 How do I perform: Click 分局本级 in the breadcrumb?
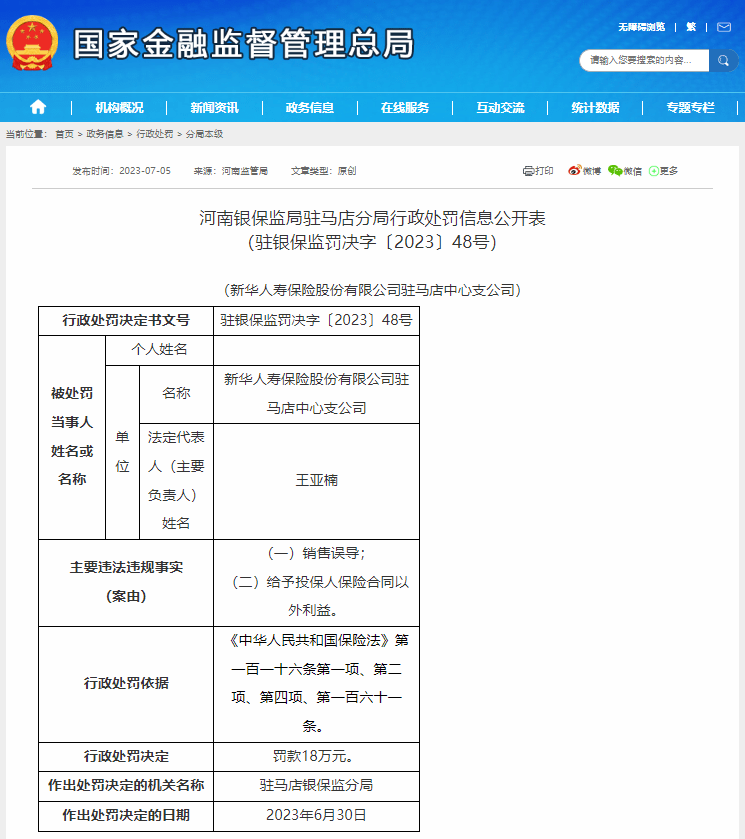[204, 134]
